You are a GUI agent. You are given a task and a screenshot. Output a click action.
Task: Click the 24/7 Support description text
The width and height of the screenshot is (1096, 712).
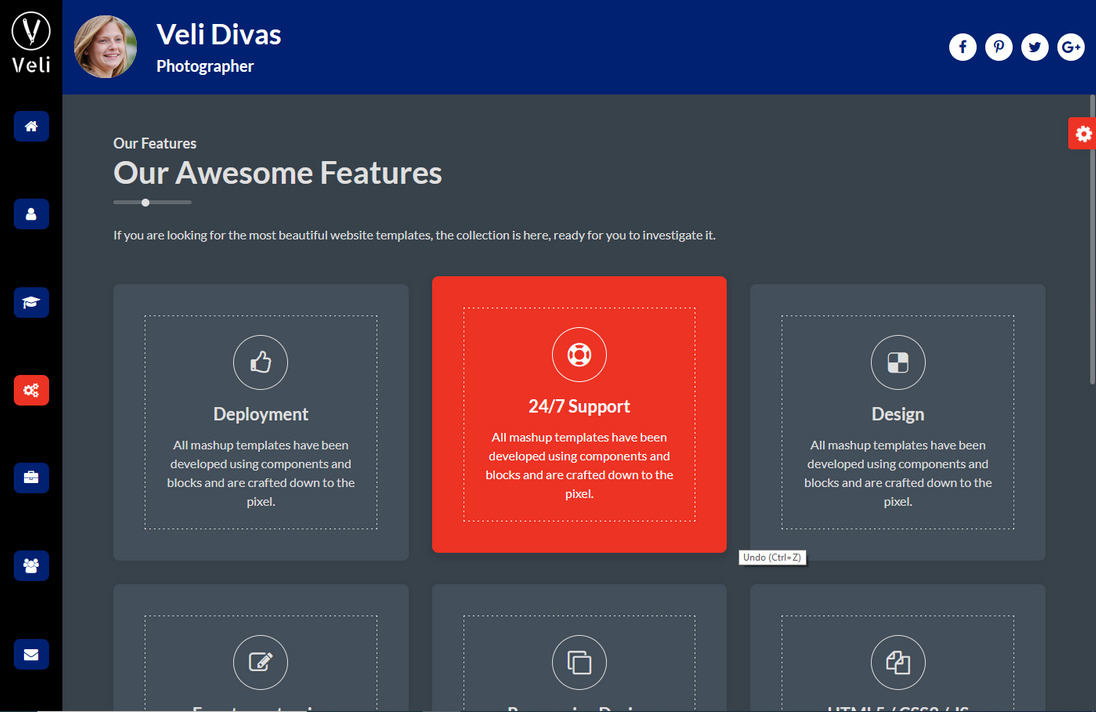[579, 465]
